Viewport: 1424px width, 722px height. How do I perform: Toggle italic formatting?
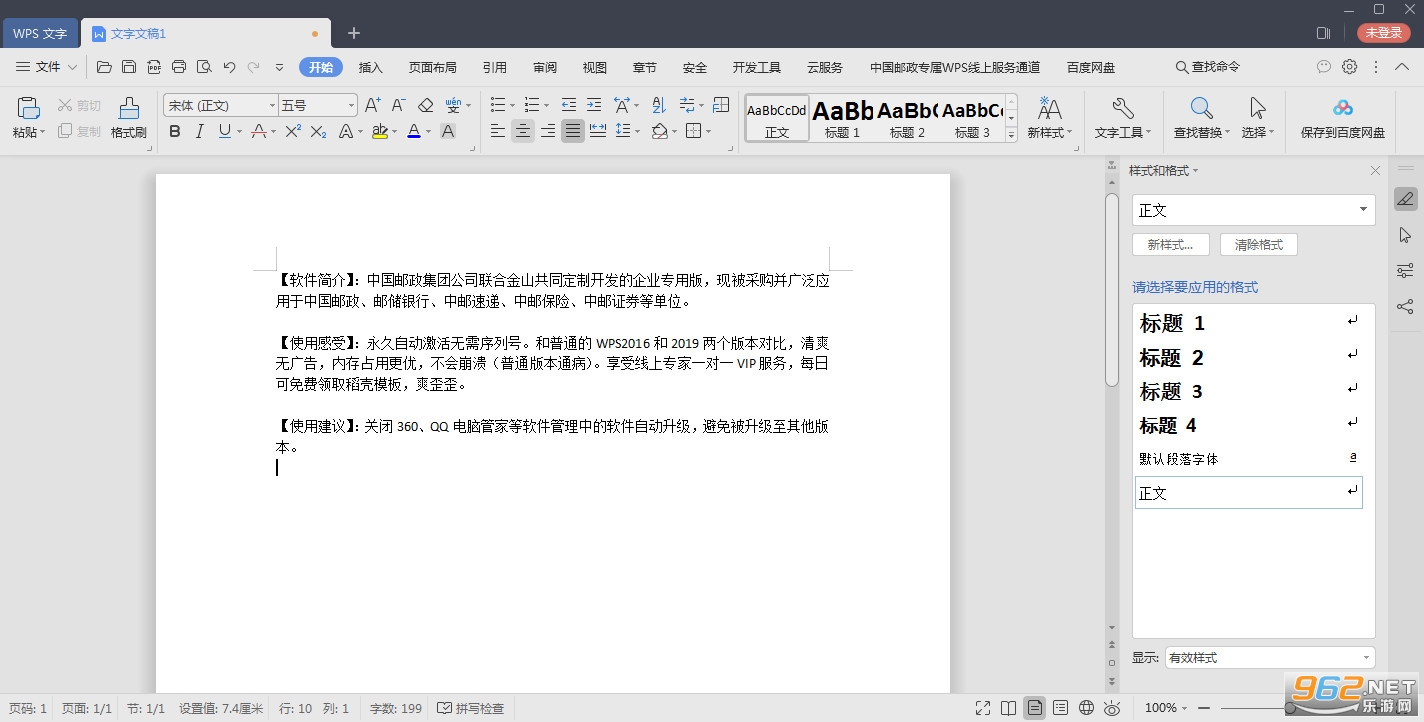(200, 131)
